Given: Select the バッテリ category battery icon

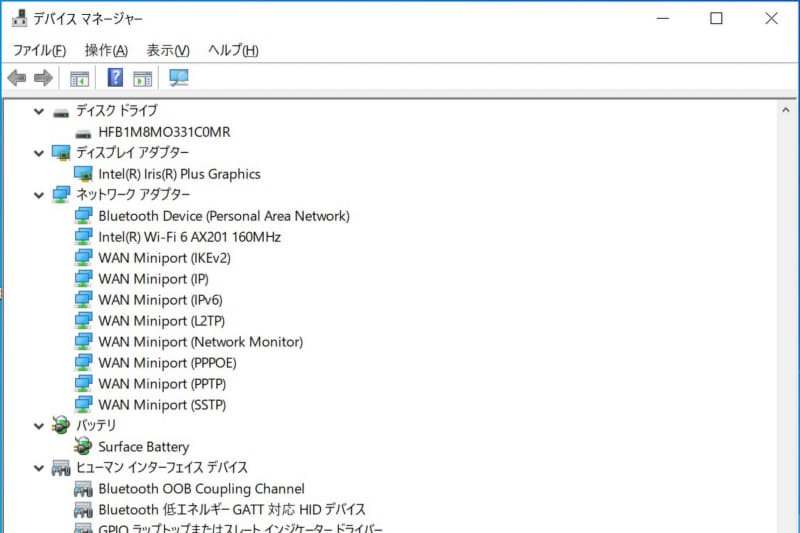Looking at the screenshot, I should [61, 425].
